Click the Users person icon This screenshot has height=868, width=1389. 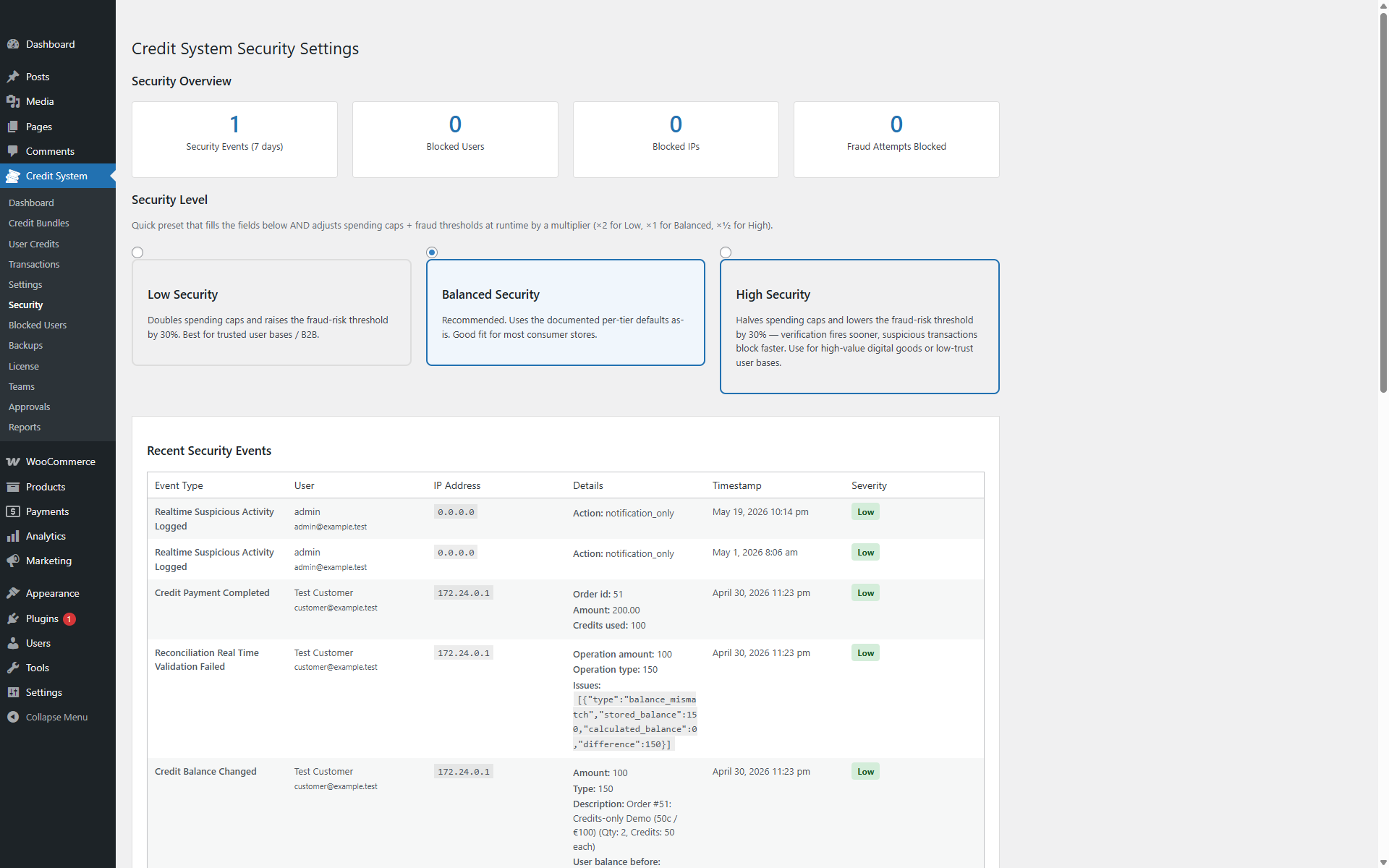coord(13,643)
